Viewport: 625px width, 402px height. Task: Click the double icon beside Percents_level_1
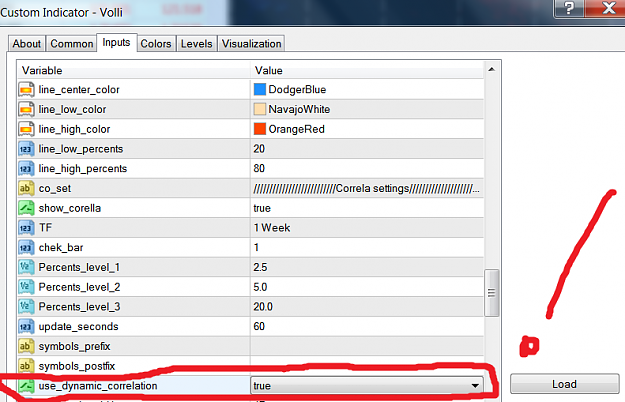click(26, 267)
